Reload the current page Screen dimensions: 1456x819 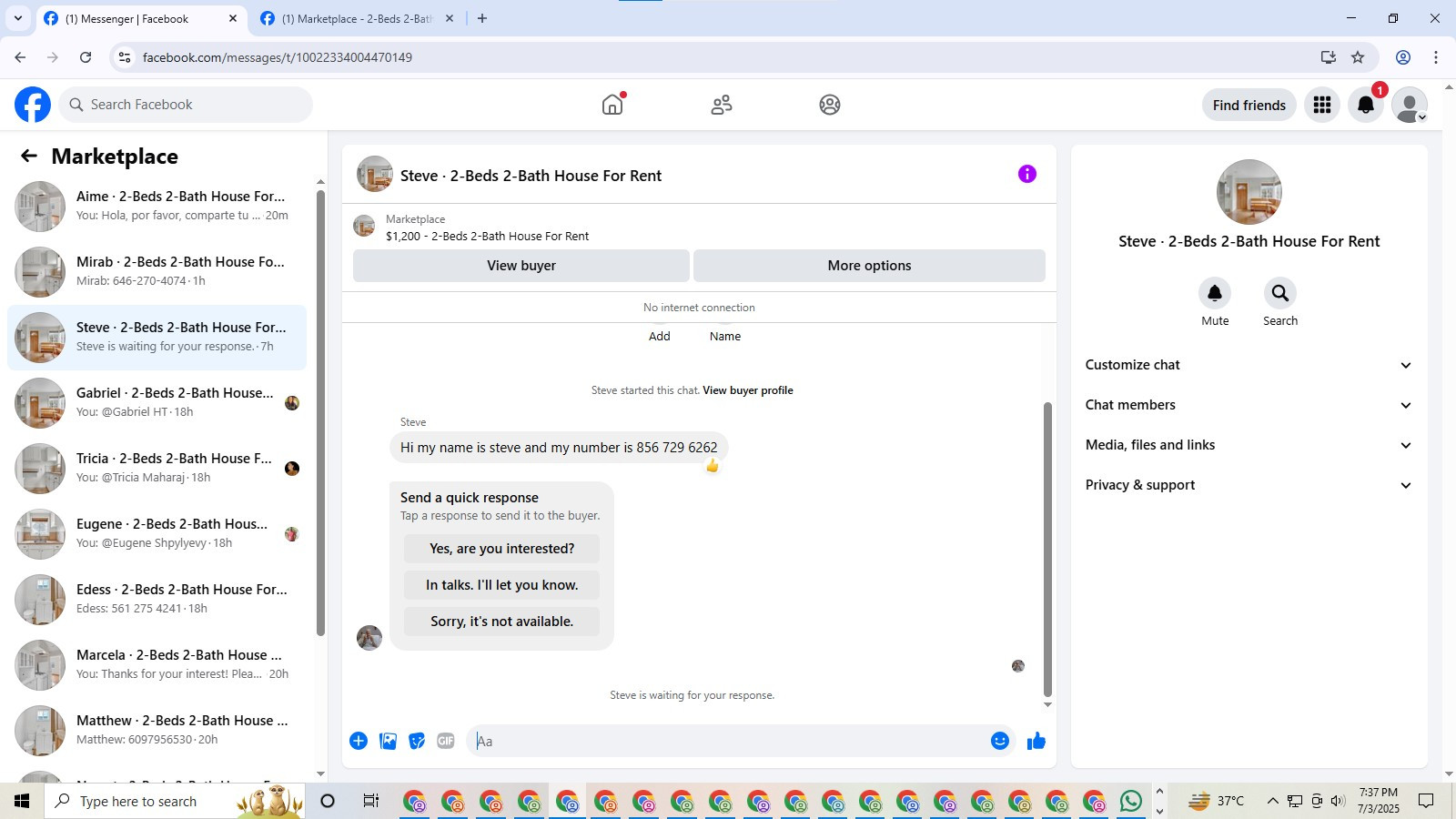pos(86,57)
